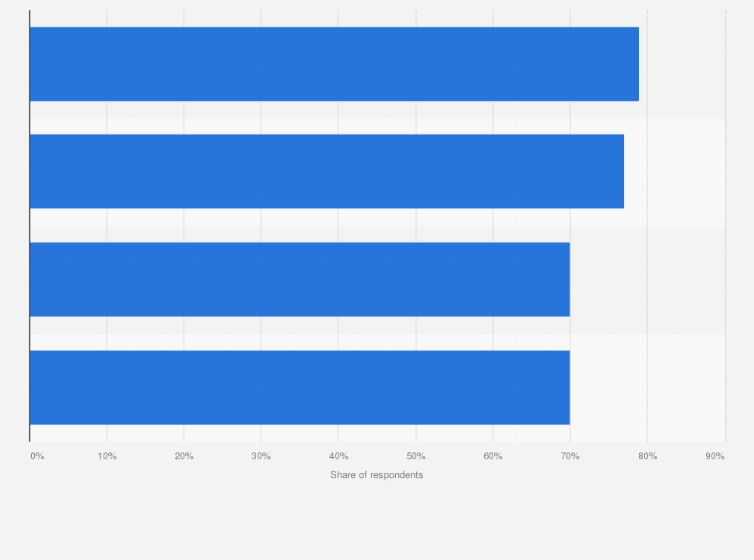754x560 pixels.
Task: Select the second blue bar from top
Action: (x=327, y=171)
